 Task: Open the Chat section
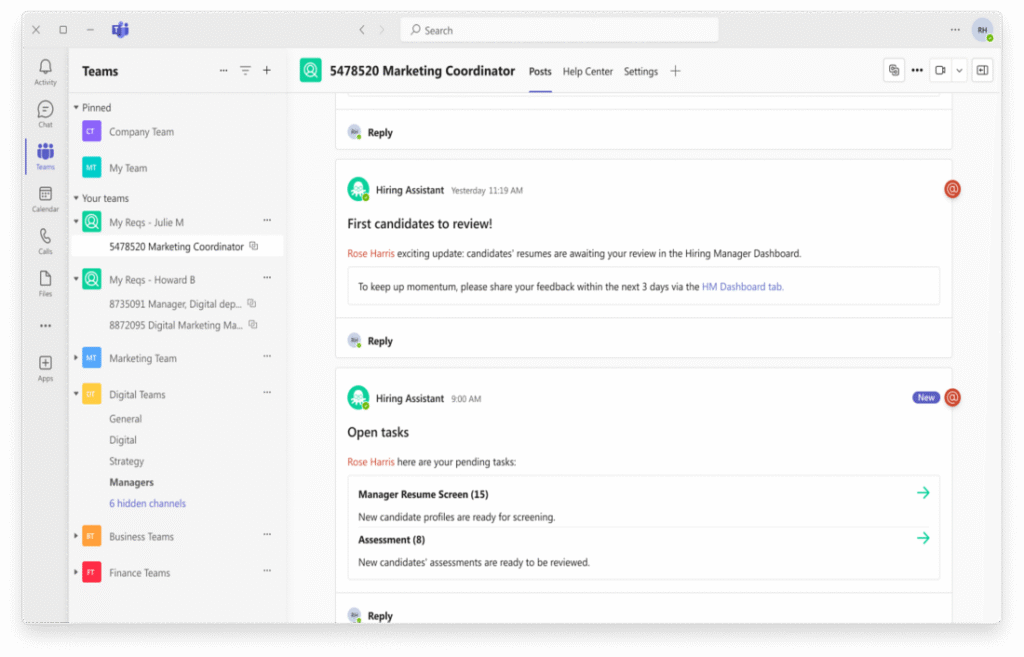tap(45, 114)
